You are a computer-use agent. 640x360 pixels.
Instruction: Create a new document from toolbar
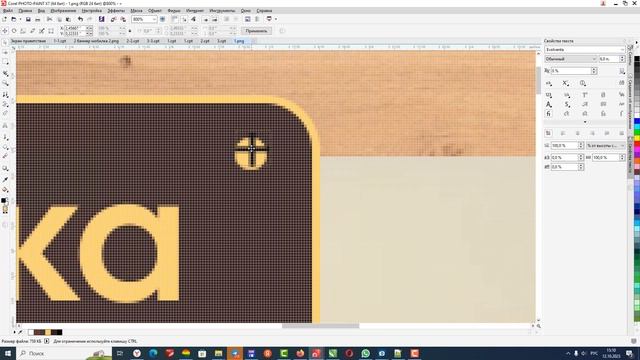tap(4, 19)
